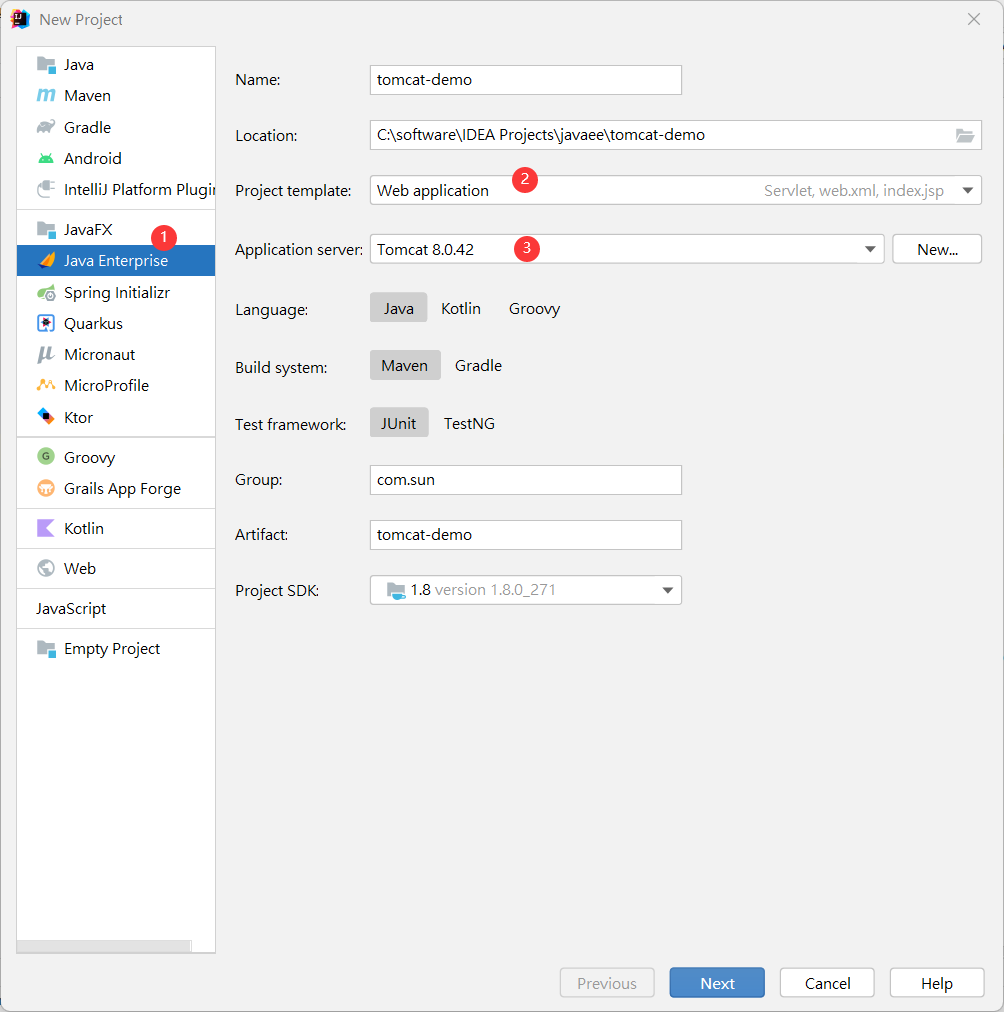Screen dimensions: 1004x1012
Task: Open the Web application template combo box
Action: [676, 190]
